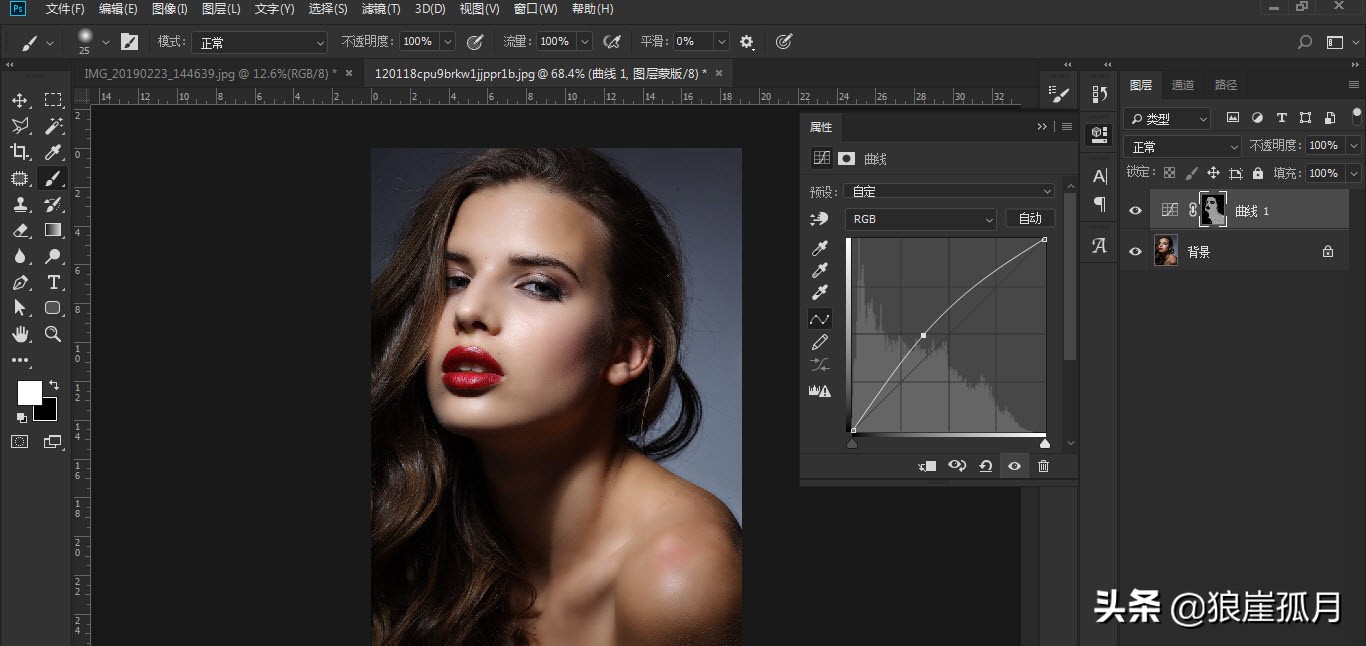The image size is (1366, 646).
Task: Select the Rounded Rectangle shape tool
Action: 53,308
